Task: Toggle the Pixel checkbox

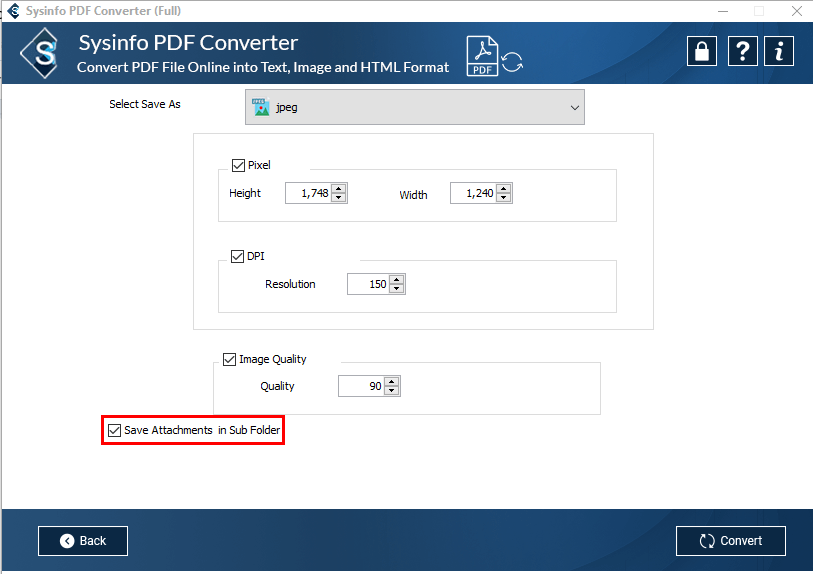Action: 239,165
